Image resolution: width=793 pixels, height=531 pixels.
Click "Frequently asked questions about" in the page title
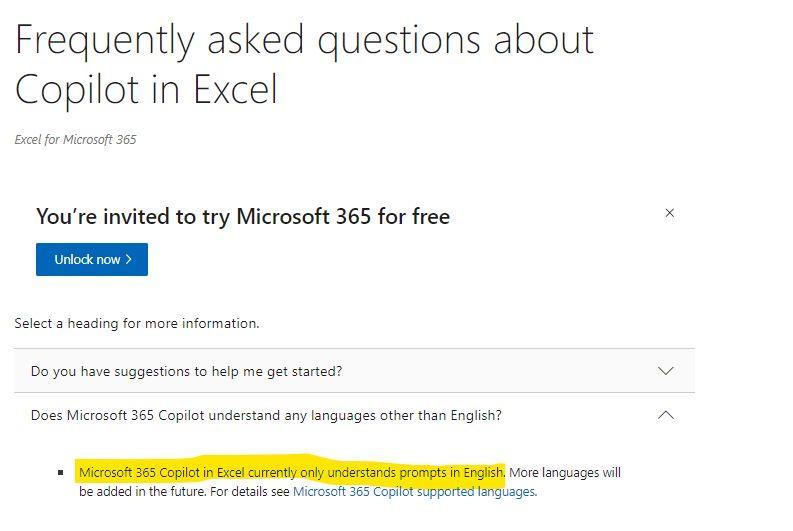305,40
